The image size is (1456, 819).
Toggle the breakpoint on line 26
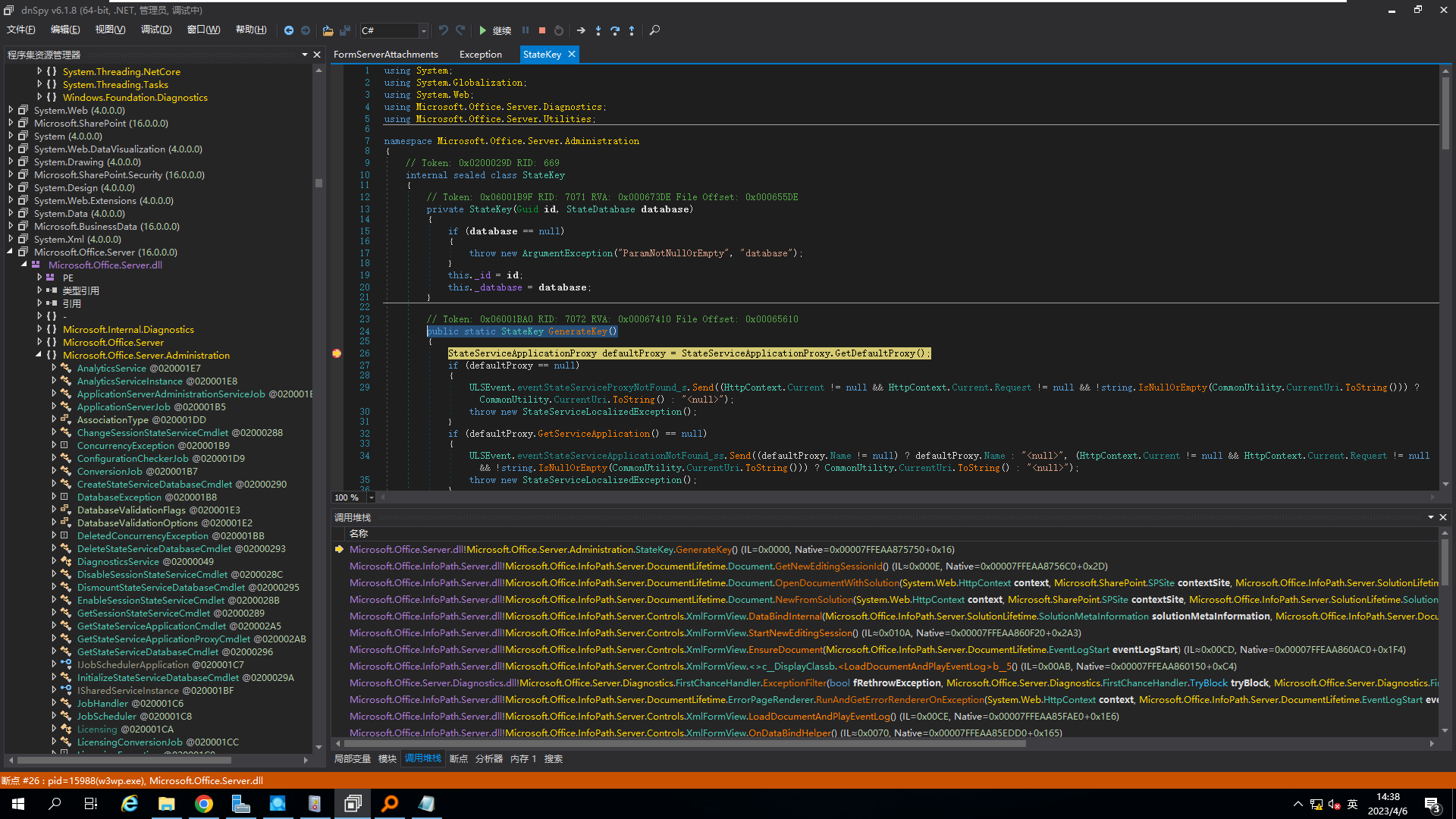point(337,353)
